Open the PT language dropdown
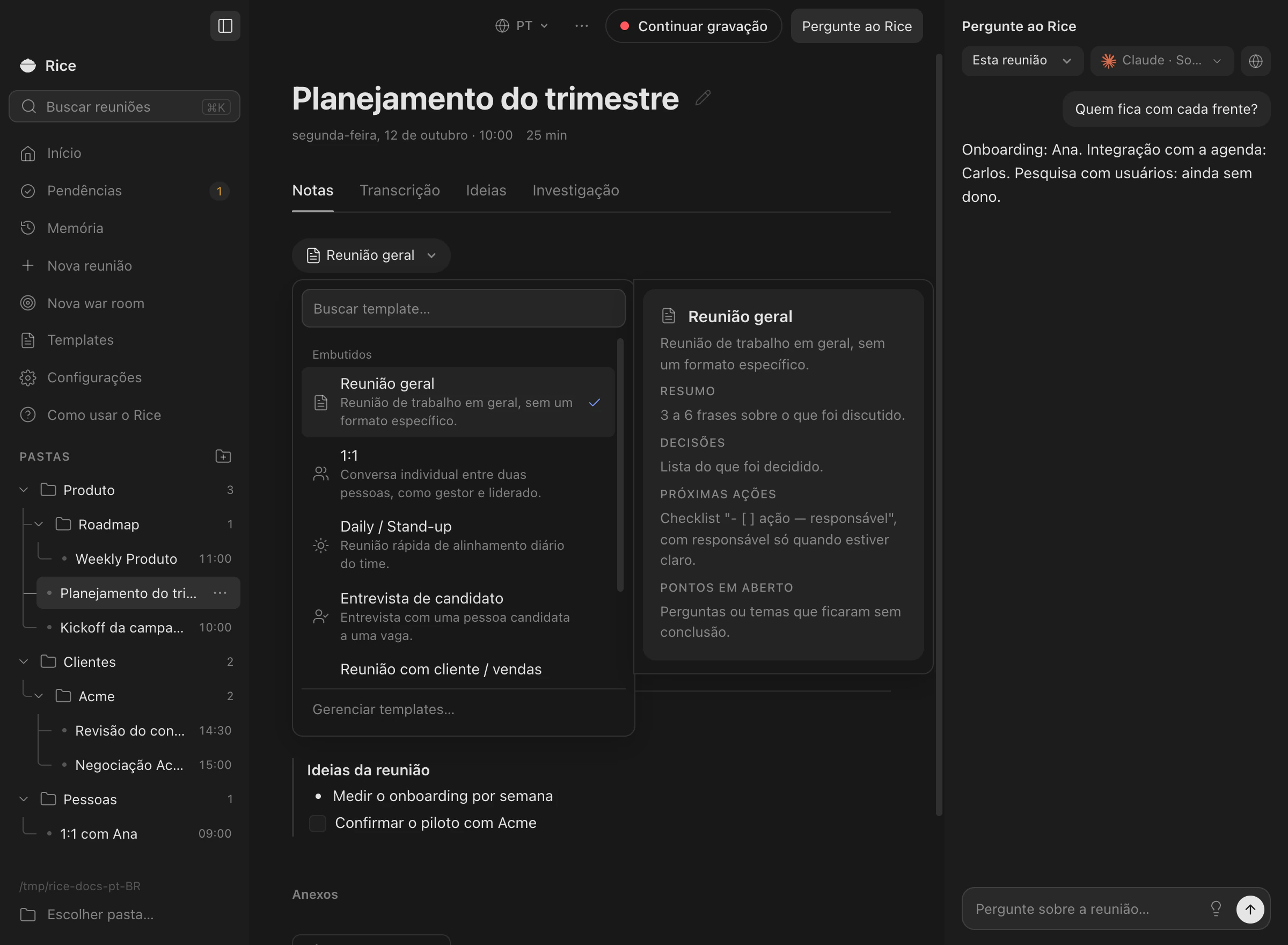This screenshot has width=1288, height=945. (522, 26)
